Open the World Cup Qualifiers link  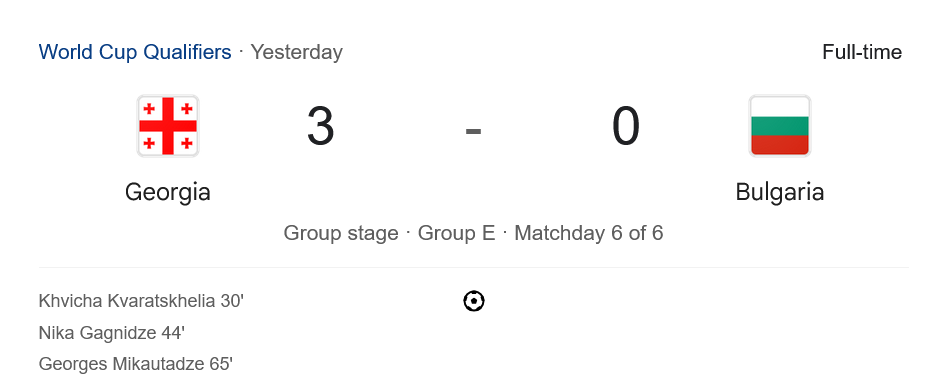click(x=135, y=52)
